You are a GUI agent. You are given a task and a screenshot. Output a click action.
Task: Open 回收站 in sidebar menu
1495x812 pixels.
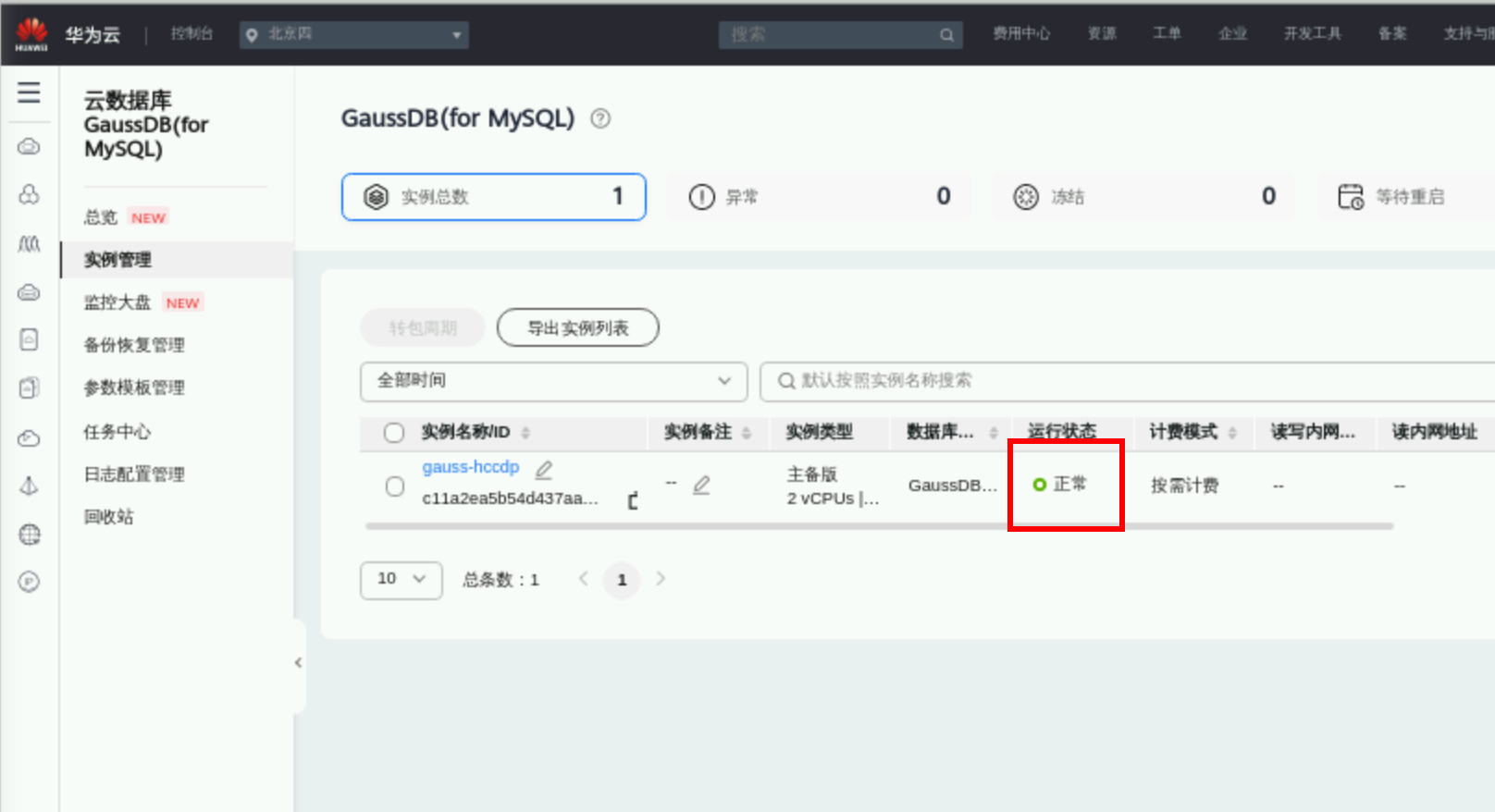click(109, 517)
